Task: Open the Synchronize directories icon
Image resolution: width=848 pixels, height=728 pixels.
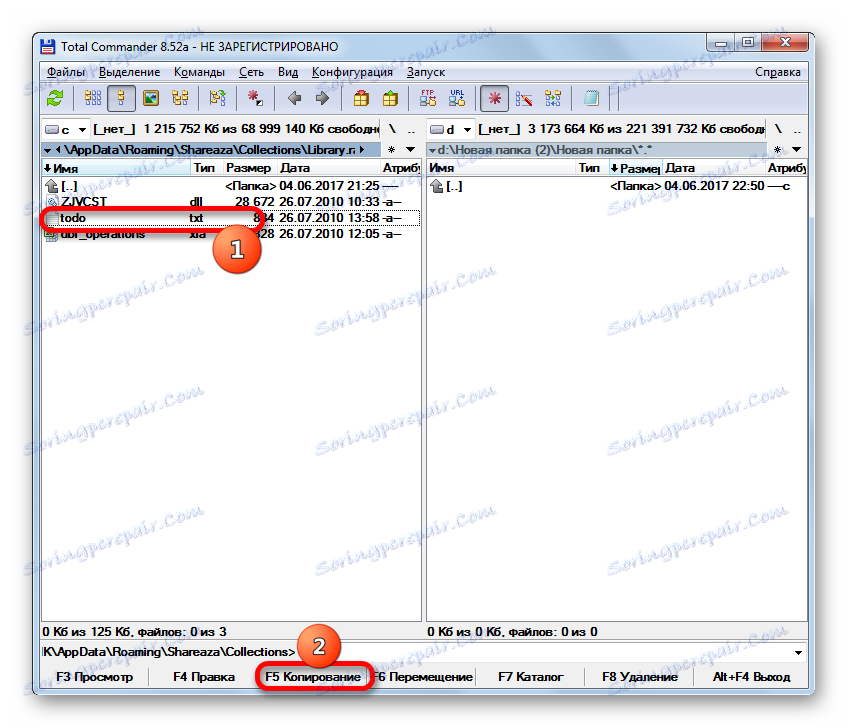Action: 553,98
